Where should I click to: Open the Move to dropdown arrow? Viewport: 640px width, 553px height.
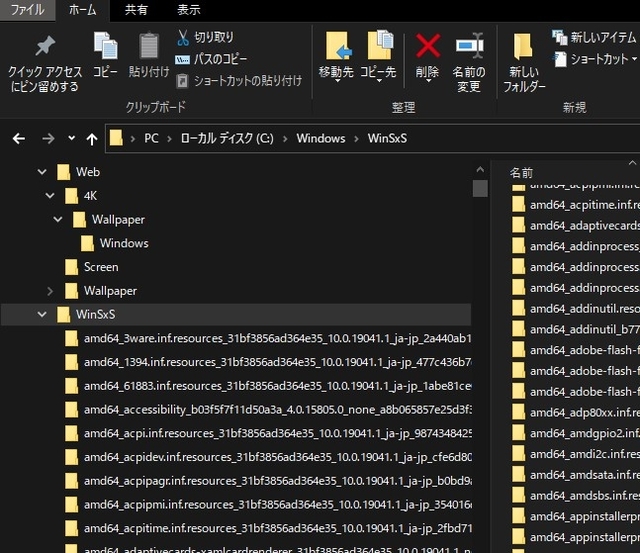click(338, 81)
